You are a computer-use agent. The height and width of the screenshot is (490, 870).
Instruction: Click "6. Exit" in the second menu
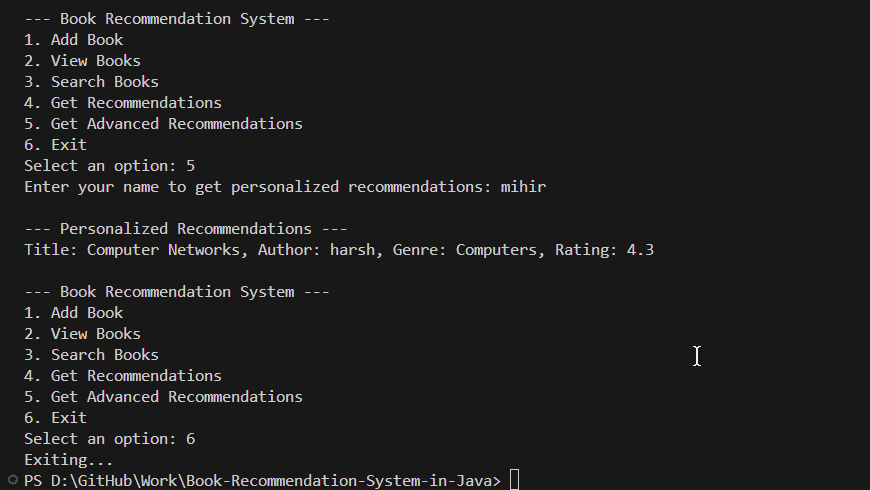pos(55,418)
